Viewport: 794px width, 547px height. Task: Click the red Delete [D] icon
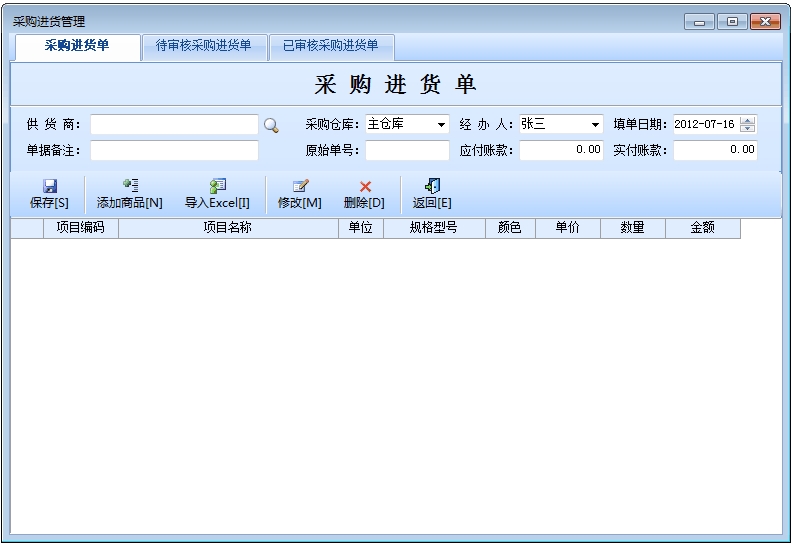(365, 186)
